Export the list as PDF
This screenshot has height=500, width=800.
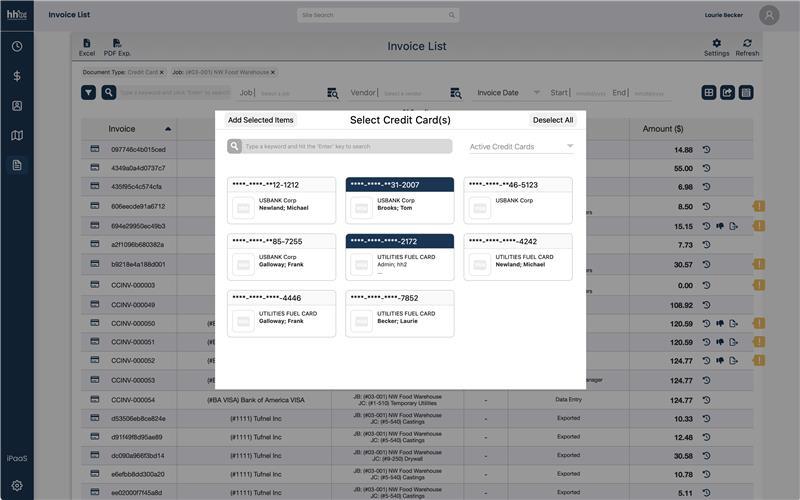point(117,47)
